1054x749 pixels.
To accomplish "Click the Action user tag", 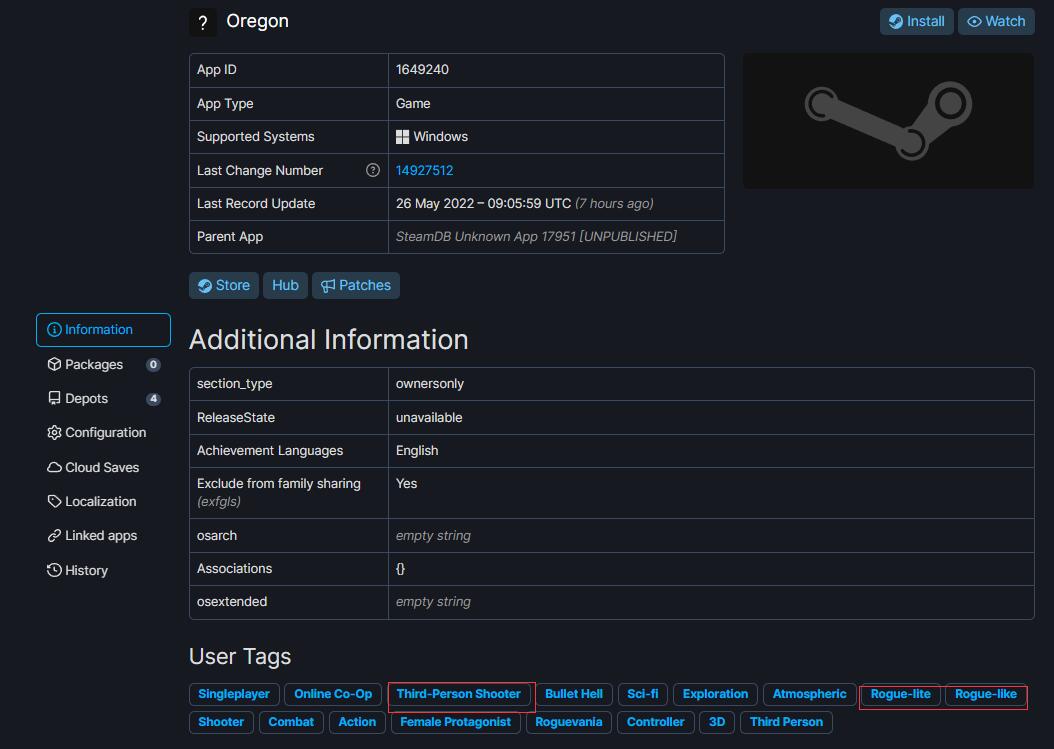I will click(x=357, y=722).
